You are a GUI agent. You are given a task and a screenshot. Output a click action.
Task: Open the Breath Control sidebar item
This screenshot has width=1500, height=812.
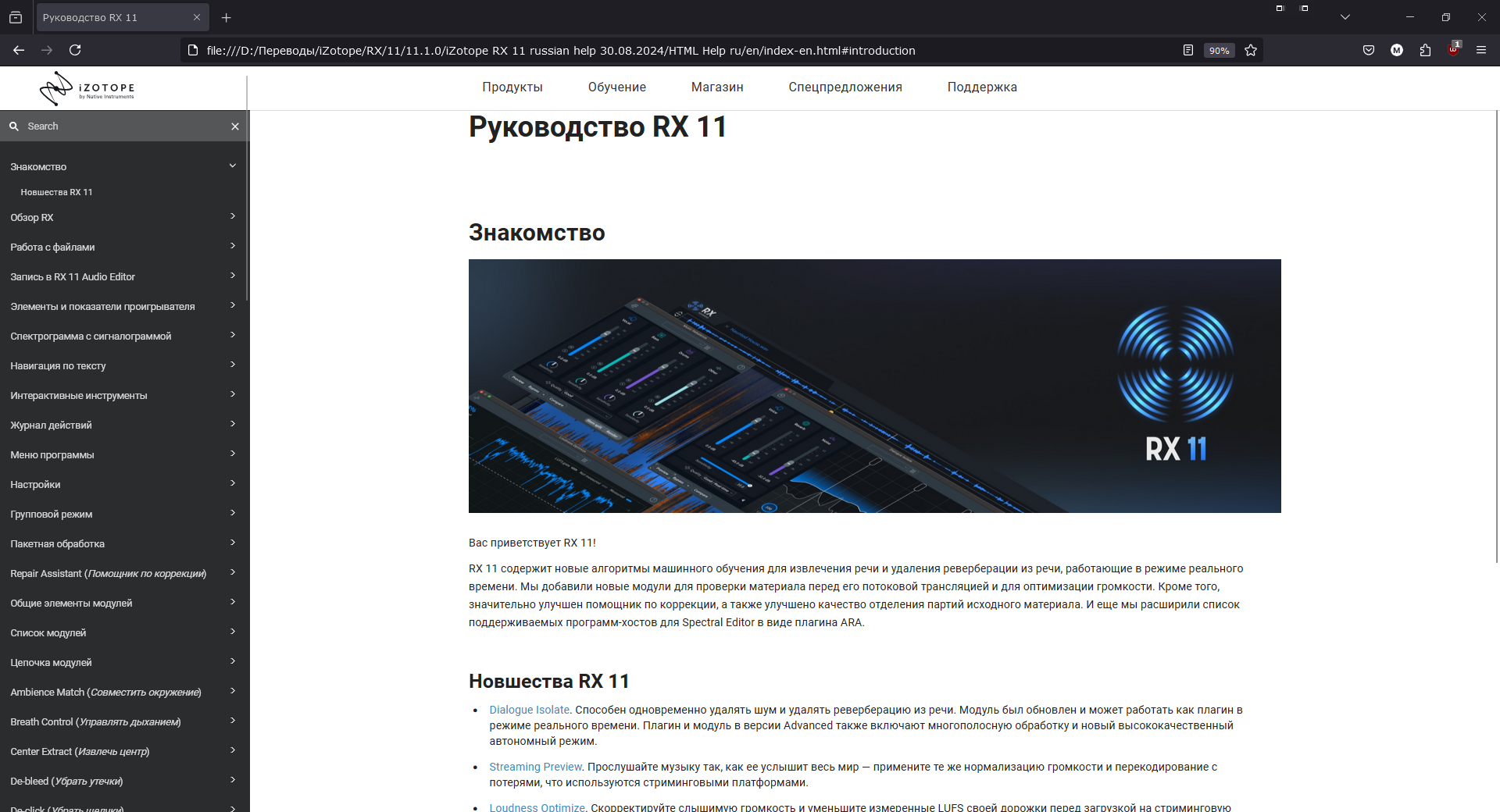click(95, 722)
